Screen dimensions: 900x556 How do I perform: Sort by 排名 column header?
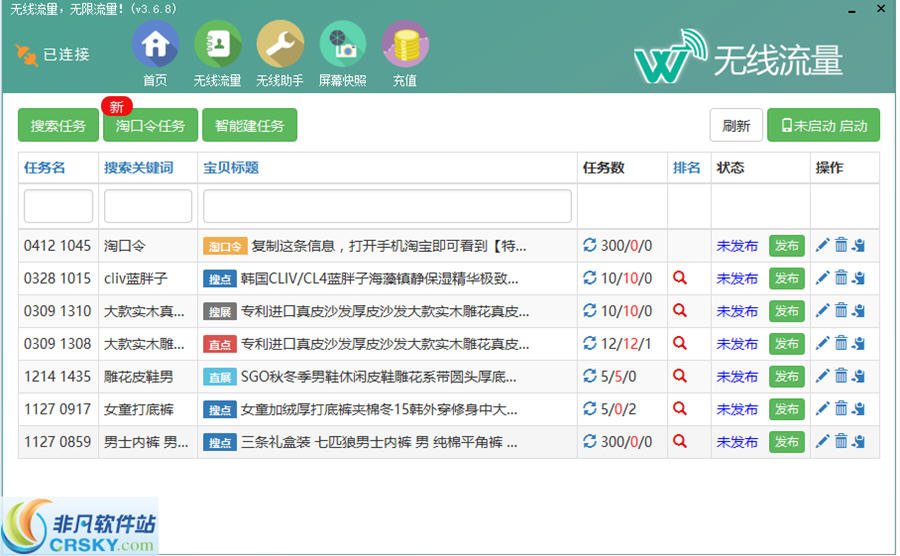pos(686,168)
